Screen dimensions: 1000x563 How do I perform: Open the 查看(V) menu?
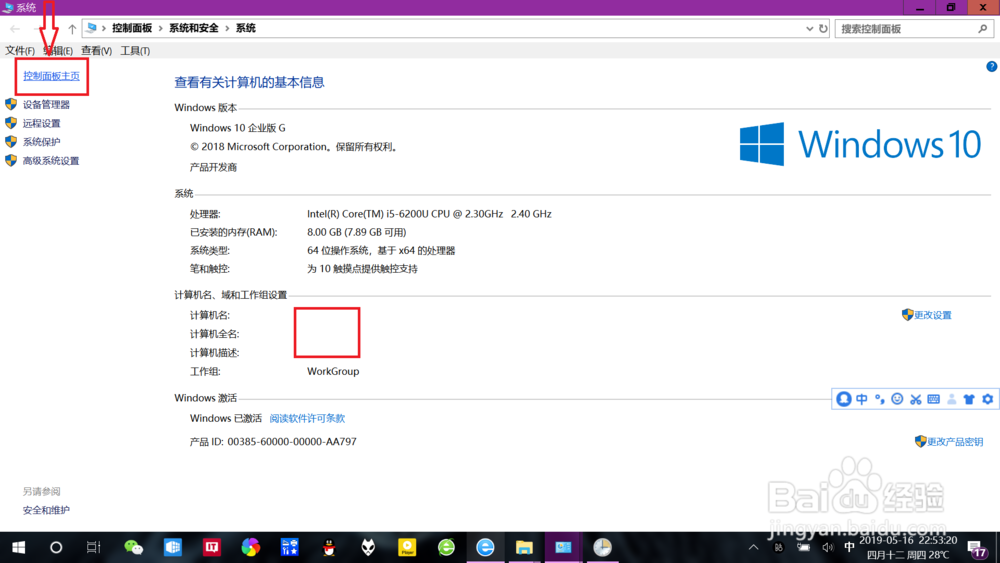tap(96, 50)
